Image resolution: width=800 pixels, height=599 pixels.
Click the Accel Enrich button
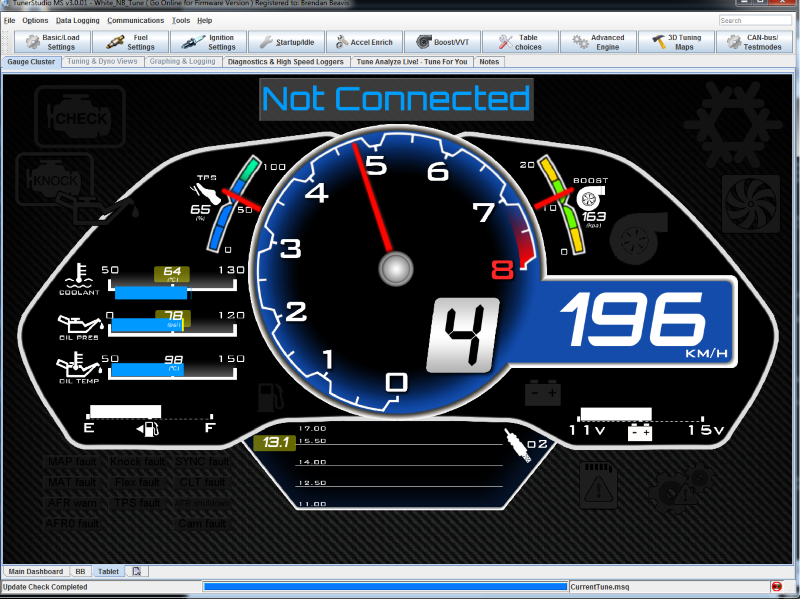click(x=365, y=42)
